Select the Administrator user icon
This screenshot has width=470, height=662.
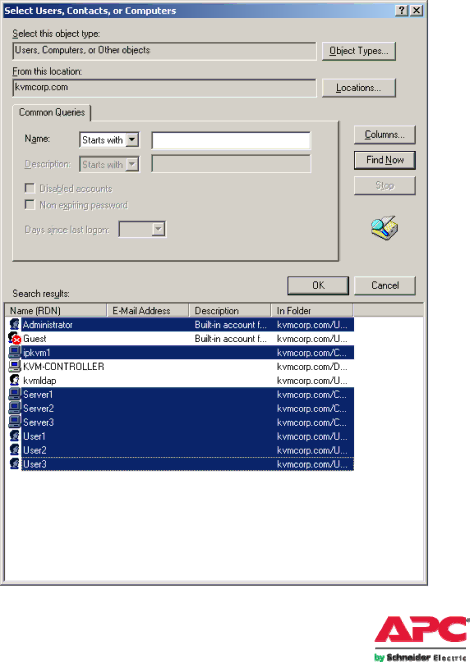(x=14, y=324)
